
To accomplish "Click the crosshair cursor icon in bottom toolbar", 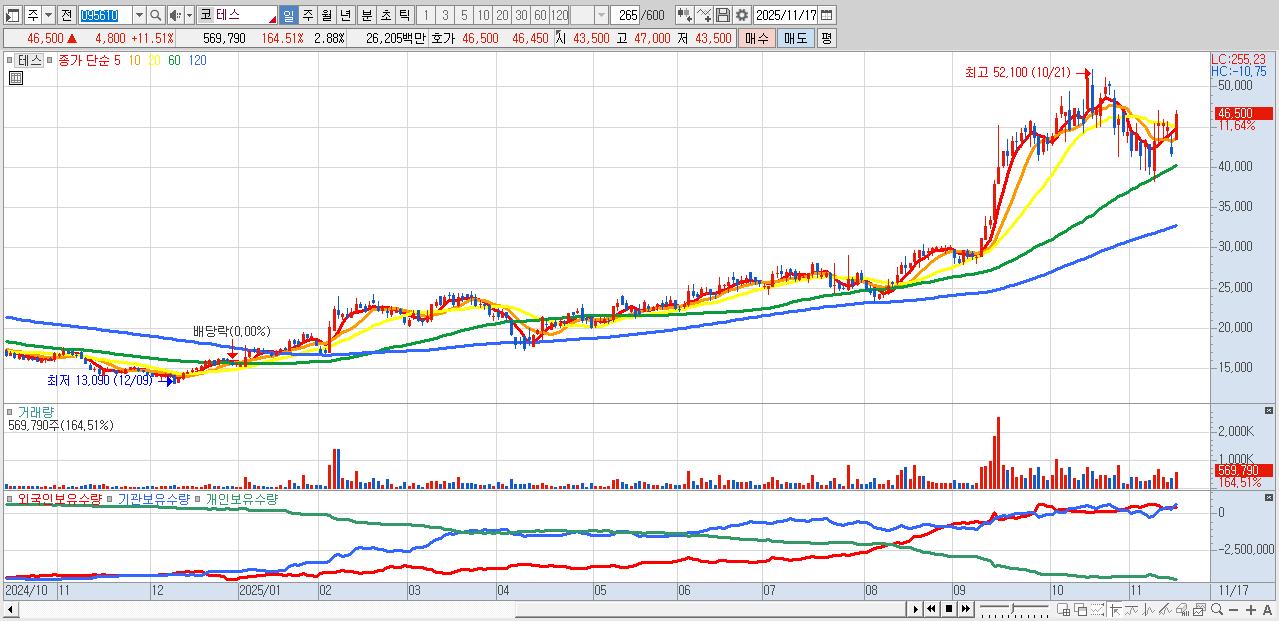I will coord(1116,609).
